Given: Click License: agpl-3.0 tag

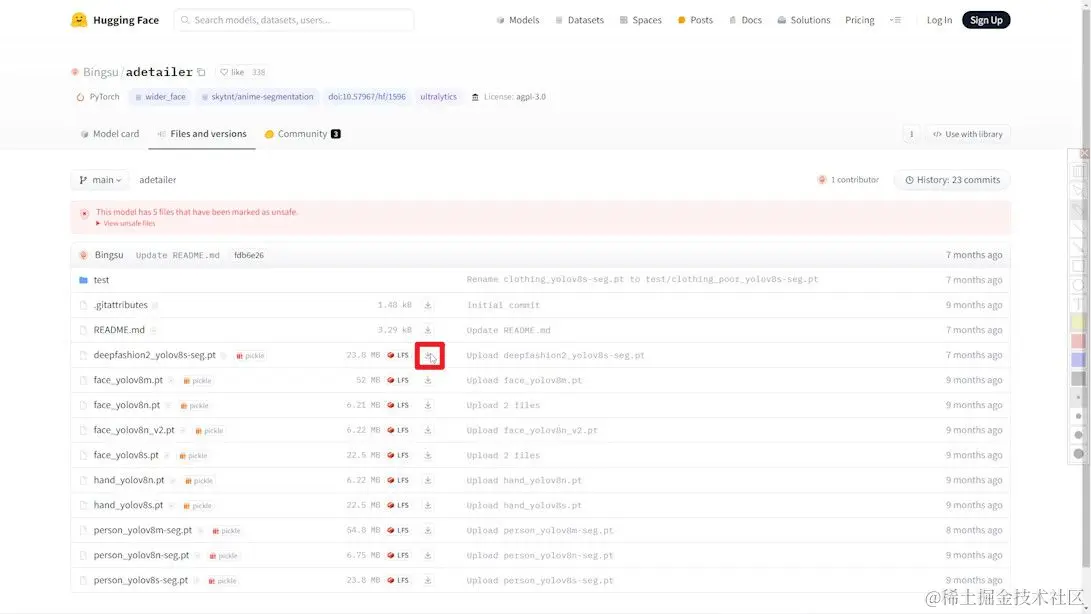Looking at the screenshot, I should coord(509,97).
